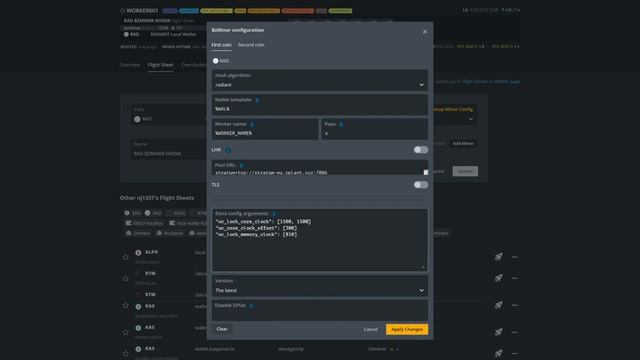640x360 pixels.
Task: Close the BzMiner configuration dialog
Action: pyautogui.click(x=424, y=31)
